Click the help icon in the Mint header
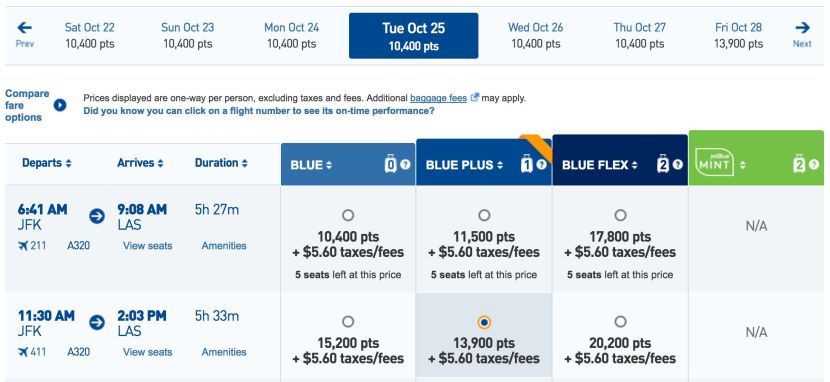The height and width of the screenshot is (382, 830). [814, 165]
